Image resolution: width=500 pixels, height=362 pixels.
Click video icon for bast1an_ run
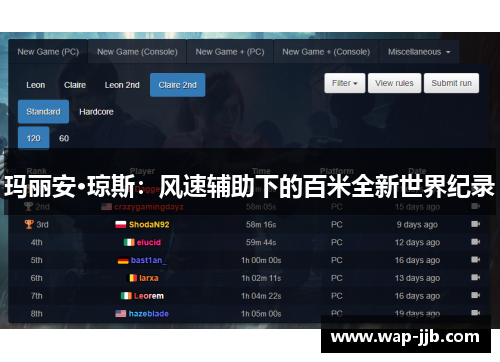click(476, 259)
